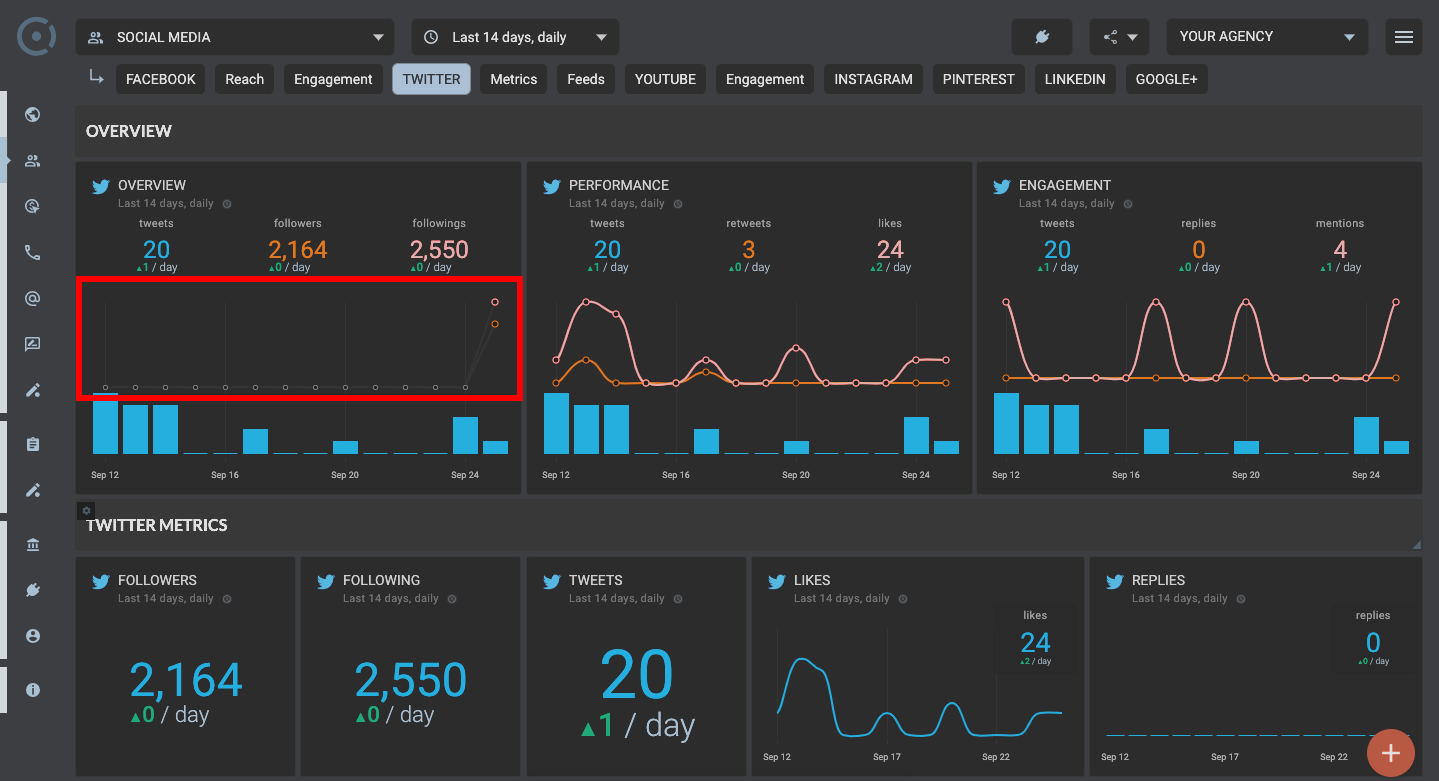The height and width of the screenshot is (781, 1439).
Task: Expand the share options dropdown
Action: coord(1119,37)
